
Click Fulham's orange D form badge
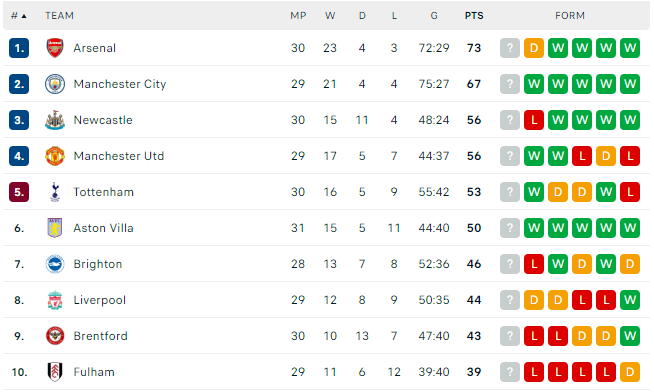click(x=630, y=372)
